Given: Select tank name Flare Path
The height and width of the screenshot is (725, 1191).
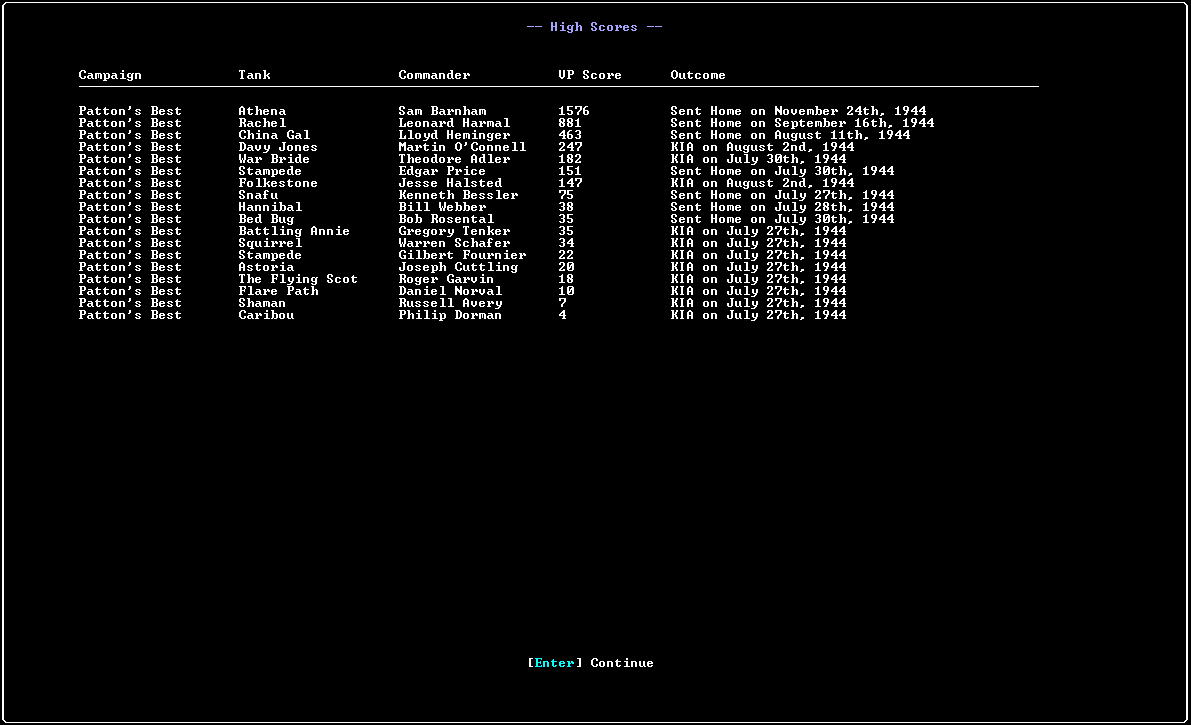Looking at the screenshot, I should (278, 291).
